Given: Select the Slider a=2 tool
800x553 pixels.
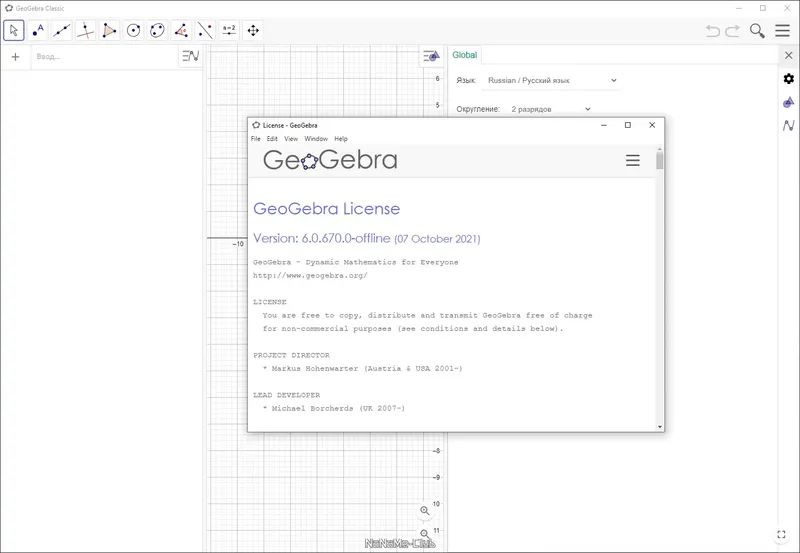Looking at the screenshot, I should [229, 31].
